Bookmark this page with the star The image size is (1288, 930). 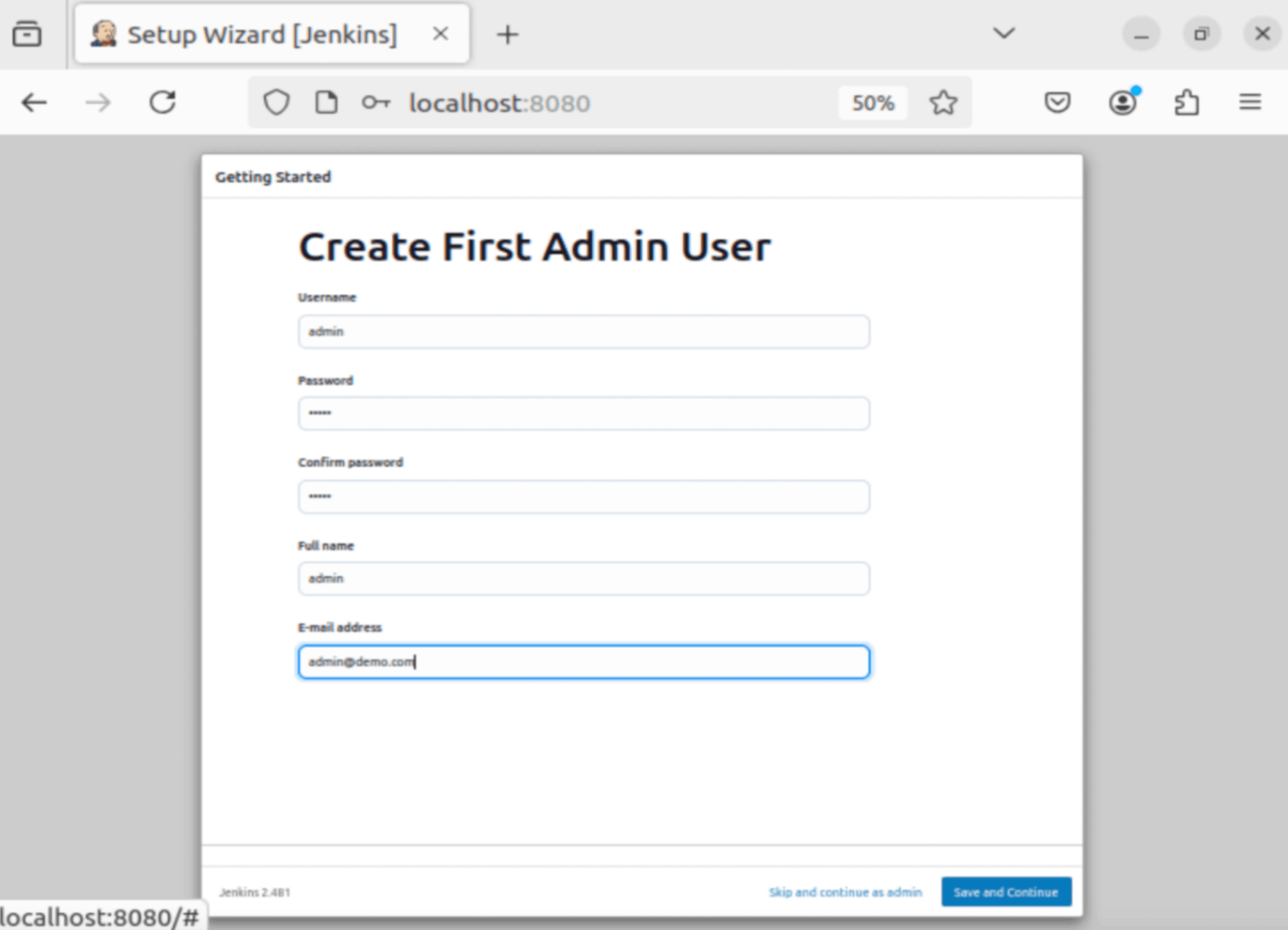(x=943, y=103)
